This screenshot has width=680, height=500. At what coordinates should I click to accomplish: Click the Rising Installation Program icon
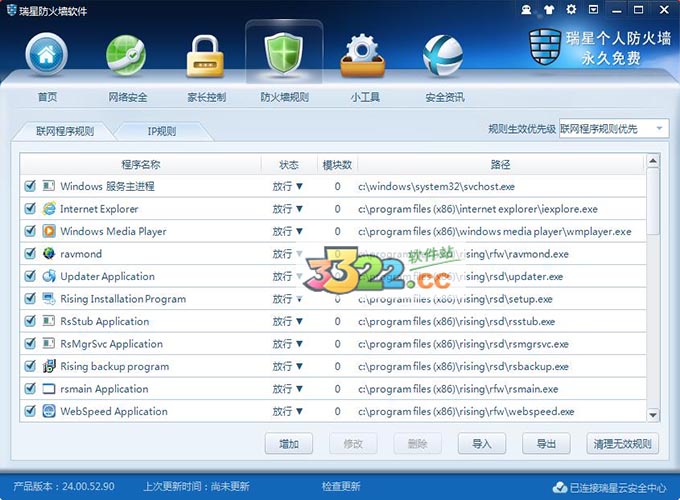tap(49, 298)
